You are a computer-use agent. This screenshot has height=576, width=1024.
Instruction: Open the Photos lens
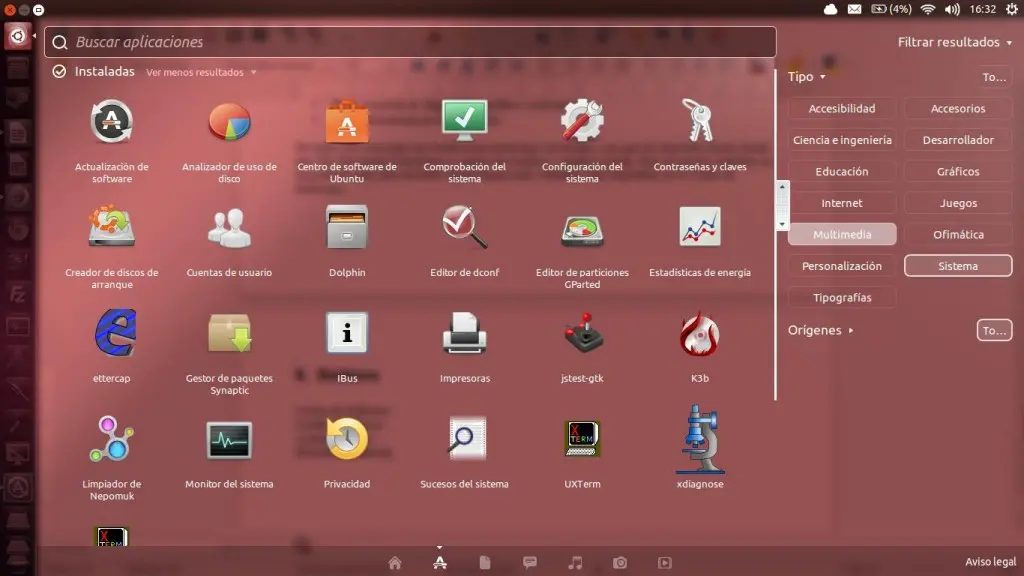pyautogui.click(x=620, y=562)
